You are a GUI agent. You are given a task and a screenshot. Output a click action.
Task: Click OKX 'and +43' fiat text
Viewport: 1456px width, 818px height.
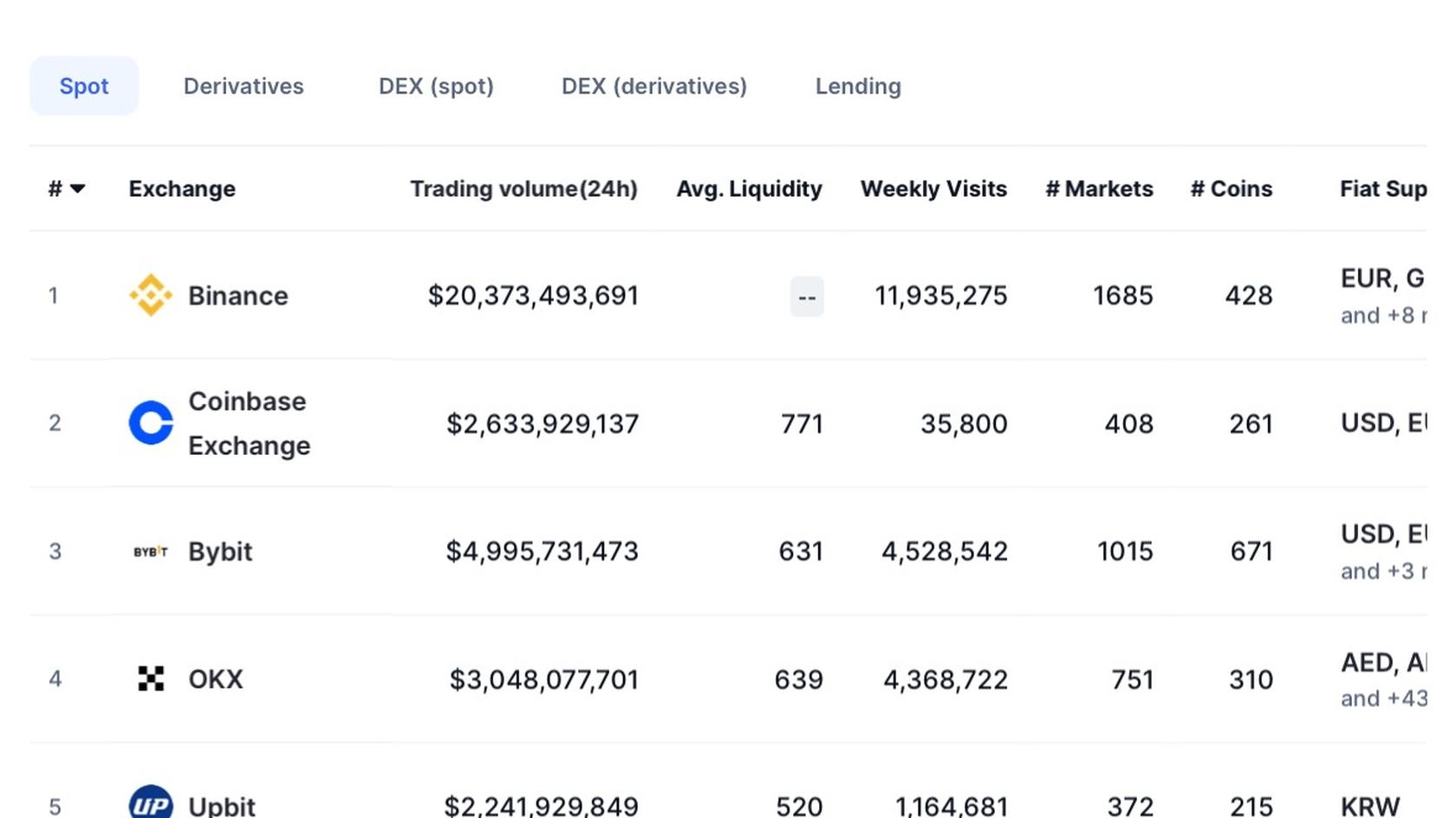click(x=1383, y=698)
